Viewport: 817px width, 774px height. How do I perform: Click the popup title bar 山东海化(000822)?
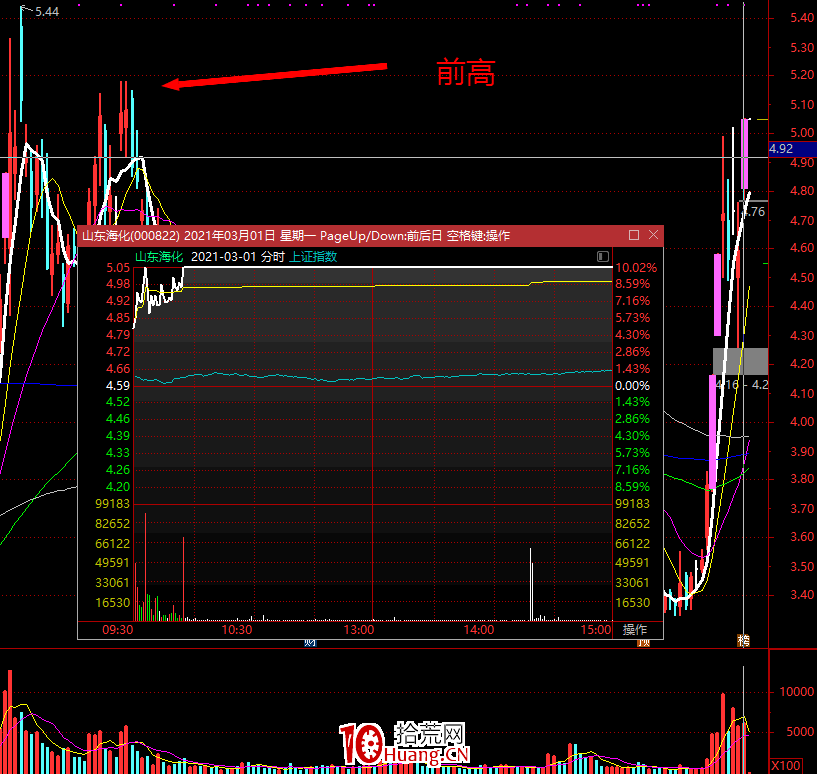point(130,235)
